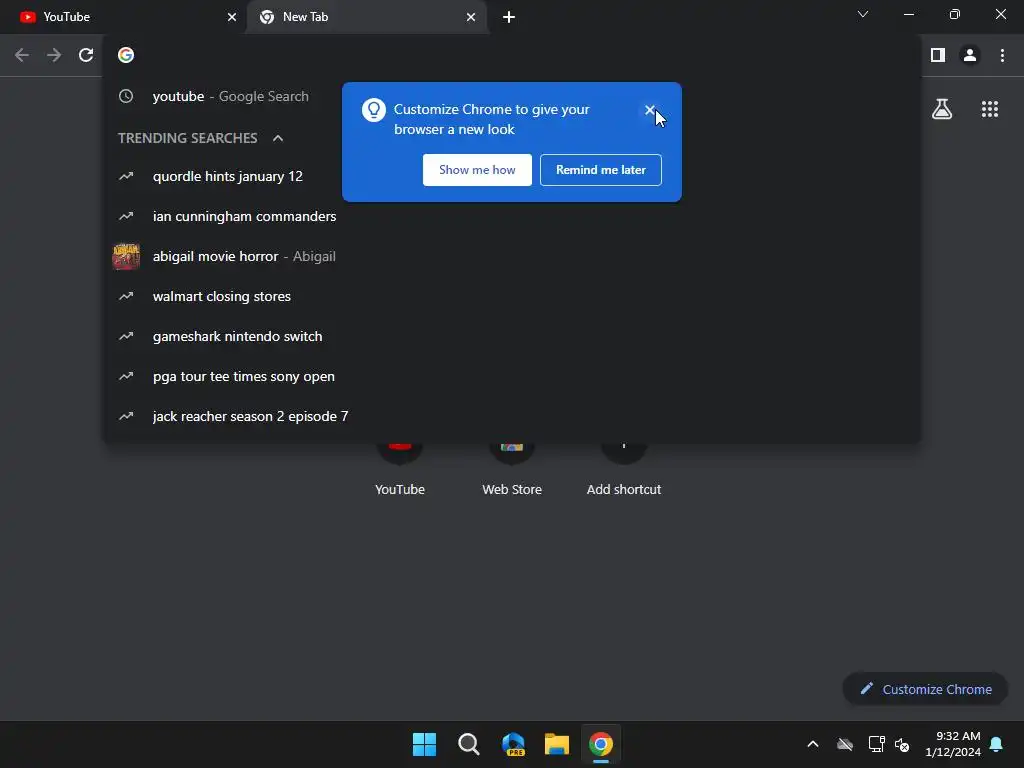The width and height of the screenshot is (1024, 768).
Task: Click the Chrome taskbar icon
Action: point(601,744)
